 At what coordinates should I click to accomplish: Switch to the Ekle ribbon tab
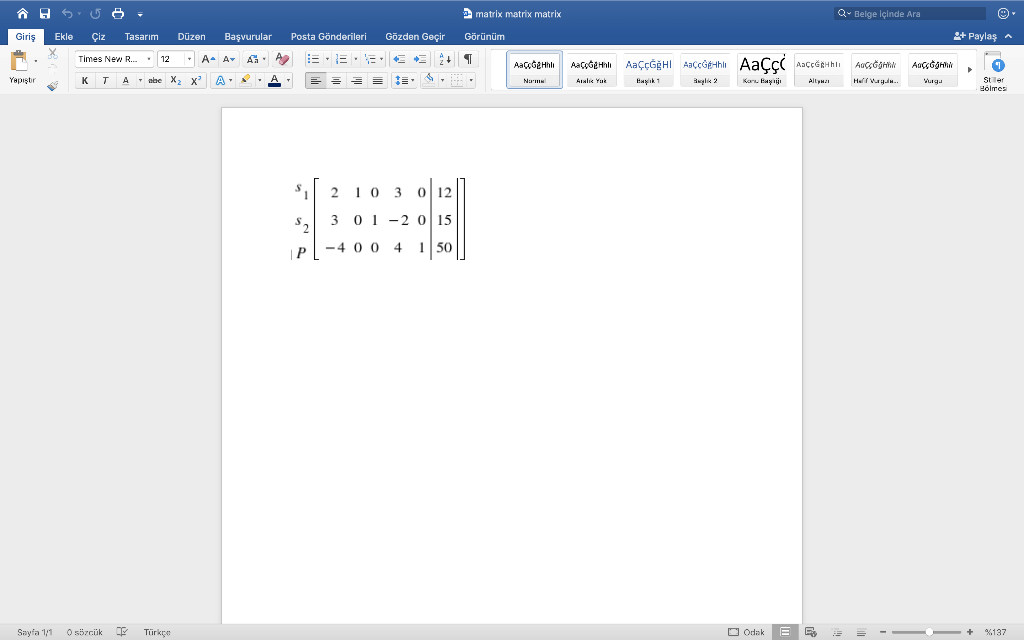tap(61, 35)
